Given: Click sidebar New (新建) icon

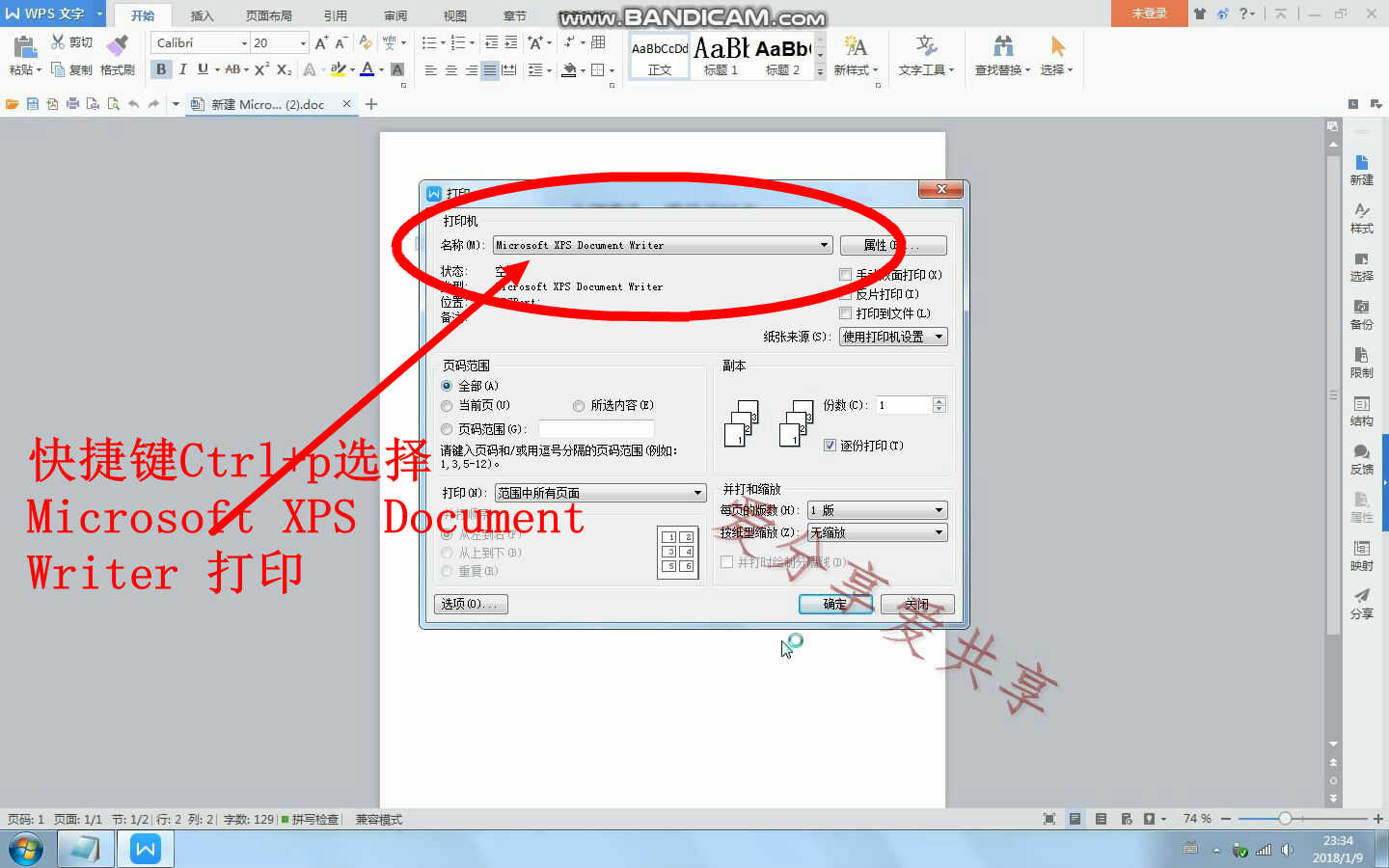Looking at the screenshot, I should point(1361,170).
